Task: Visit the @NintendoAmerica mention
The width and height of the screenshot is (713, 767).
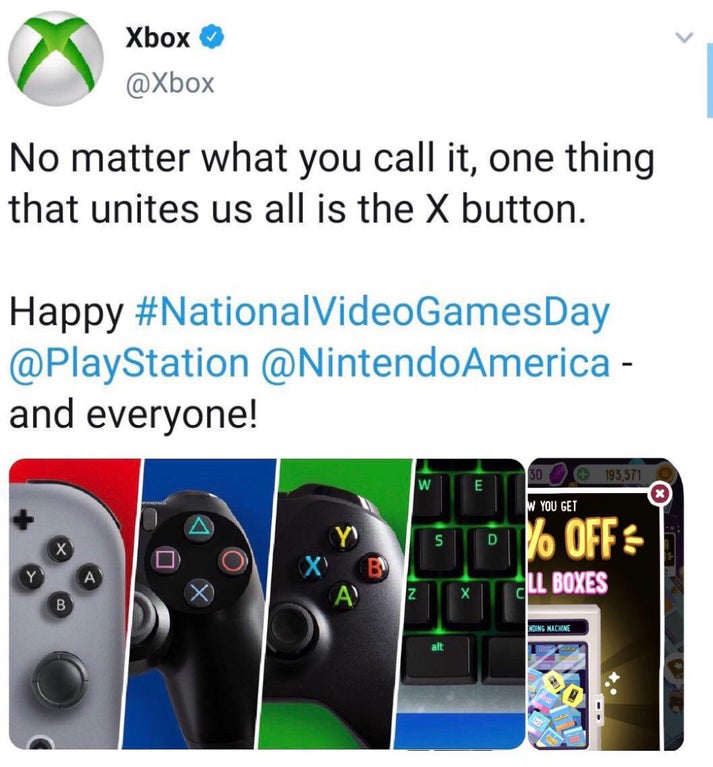Action: [x=435, y=363]
